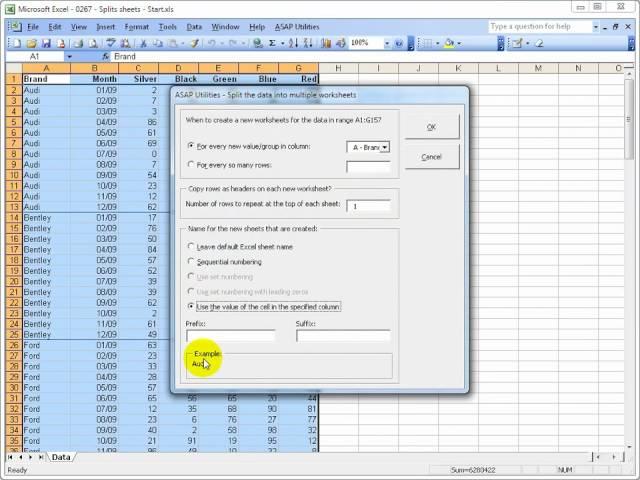This screenshot has height=480, width=640.
Task: Click the Cut scissors icon
Action: (143, 43)
